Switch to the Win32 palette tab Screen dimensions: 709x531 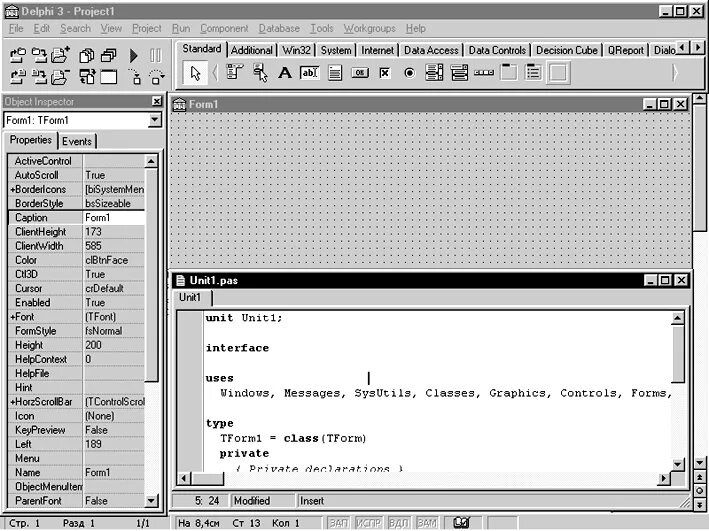coord(297,50)
